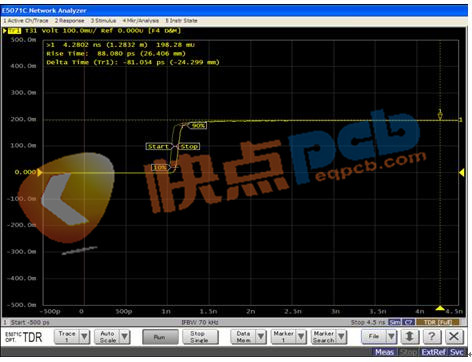Screen dimensions: 472x362
Task: Click the Stop 4.5 ns field
Action: (368, 322)
